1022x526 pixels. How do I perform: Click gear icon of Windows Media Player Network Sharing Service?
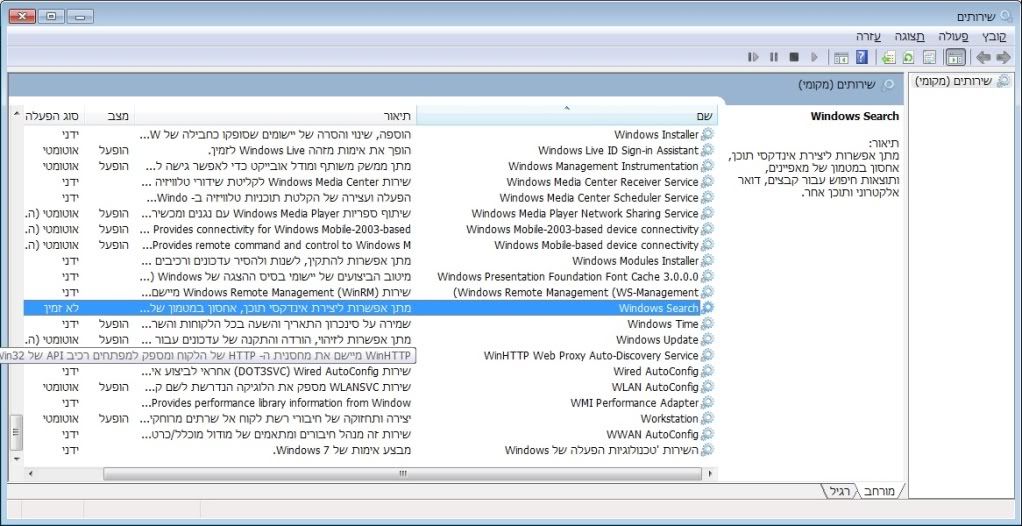click(707, 213)
